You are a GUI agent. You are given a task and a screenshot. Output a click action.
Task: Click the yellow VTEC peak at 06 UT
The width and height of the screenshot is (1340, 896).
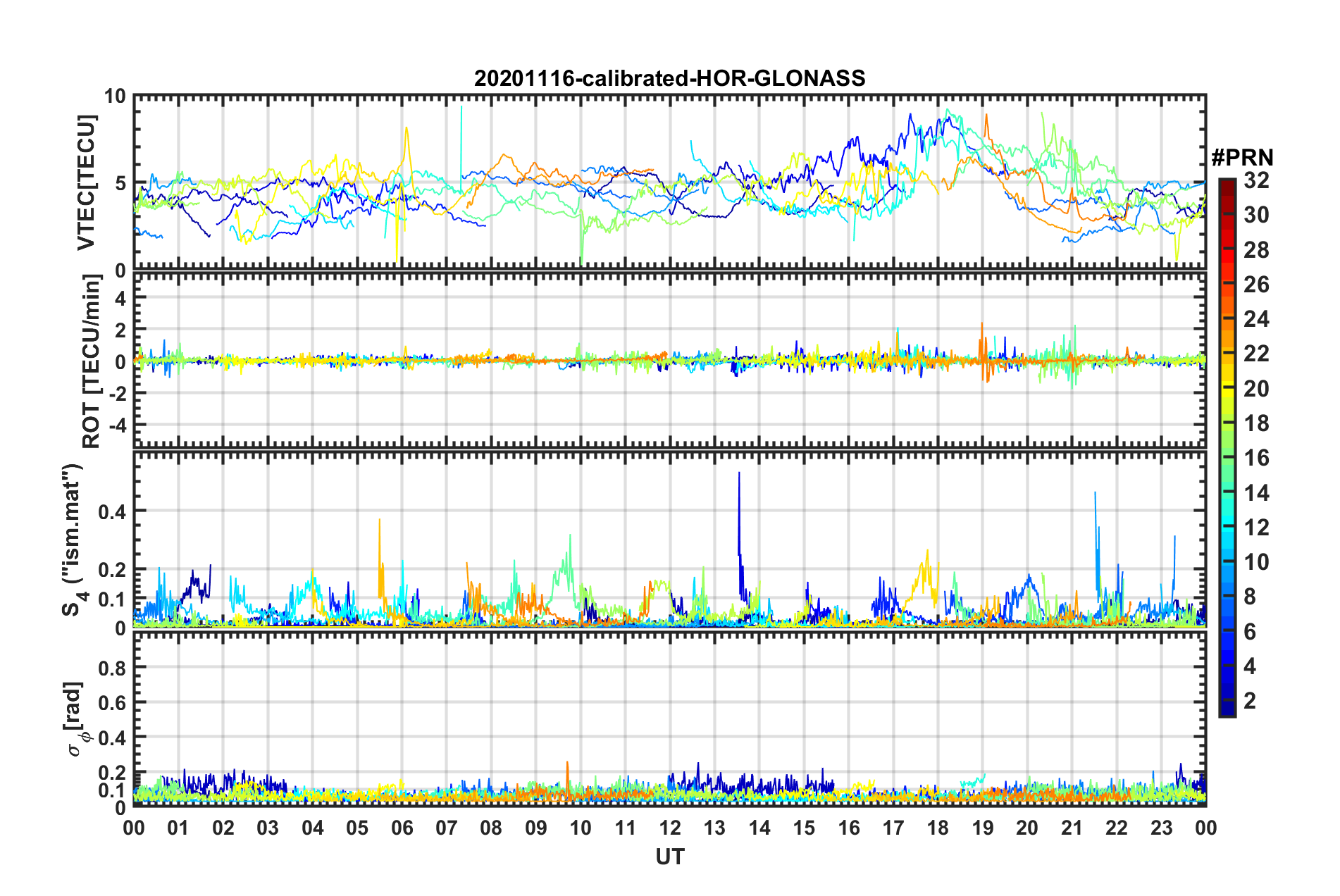[407, 151]
